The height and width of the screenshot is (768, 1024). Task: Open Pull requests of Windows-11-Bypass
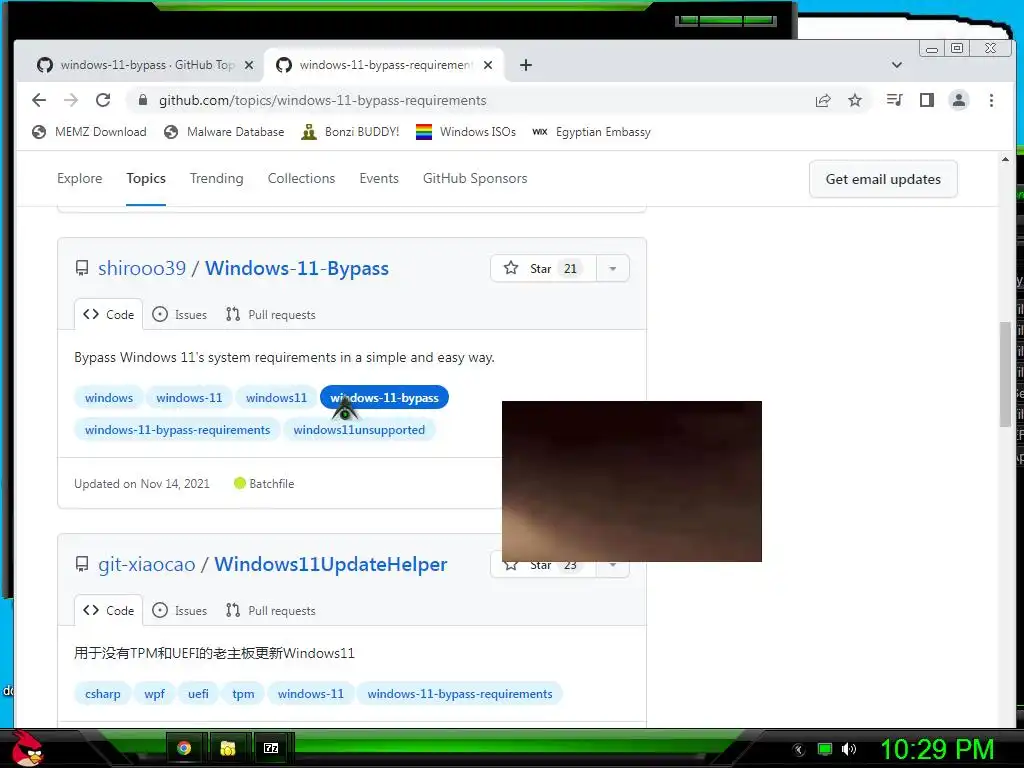tap(270, 315)
